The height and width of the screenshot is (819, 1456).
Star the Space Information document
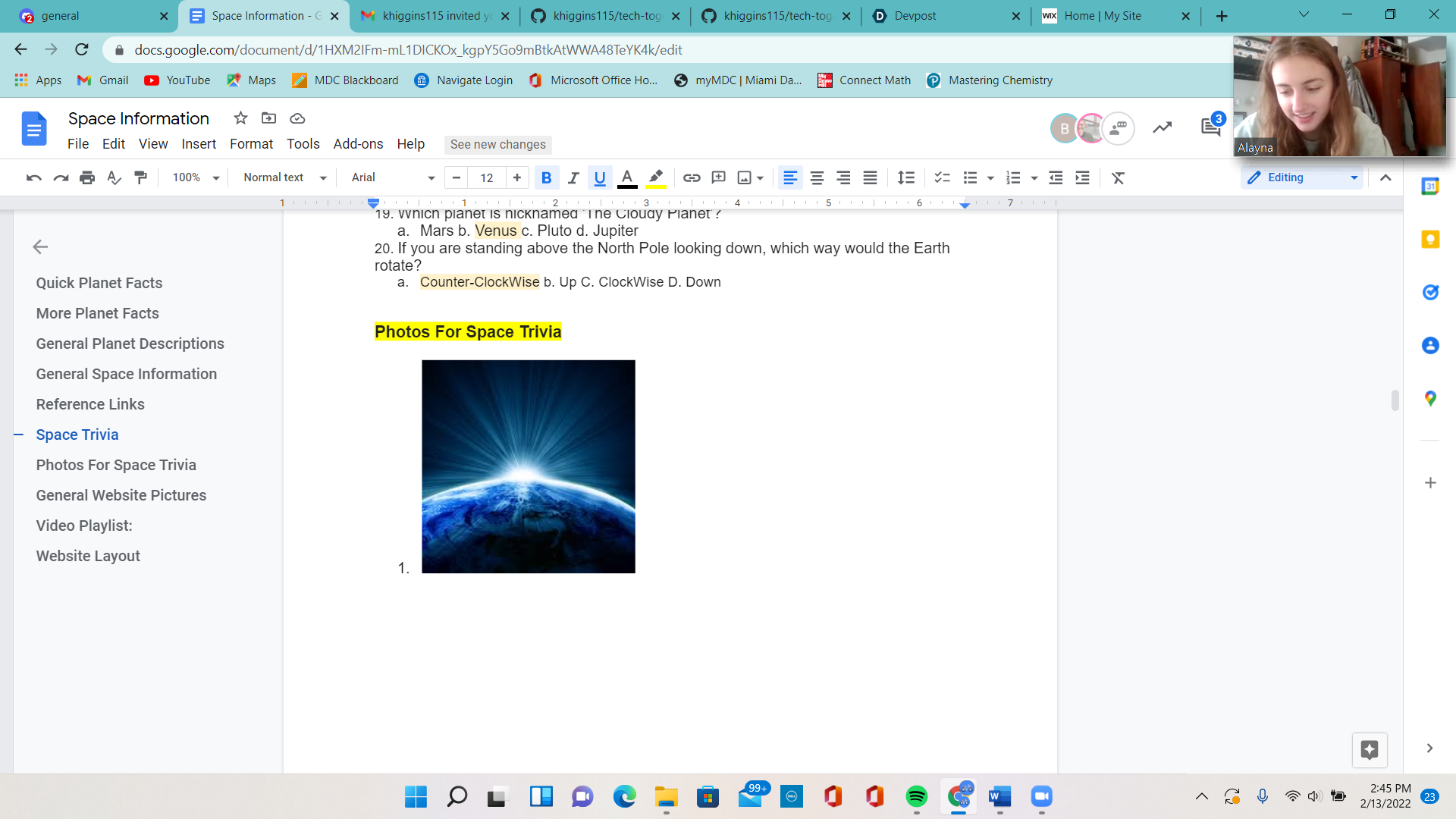pyautogui.click(x=240, y=118)
